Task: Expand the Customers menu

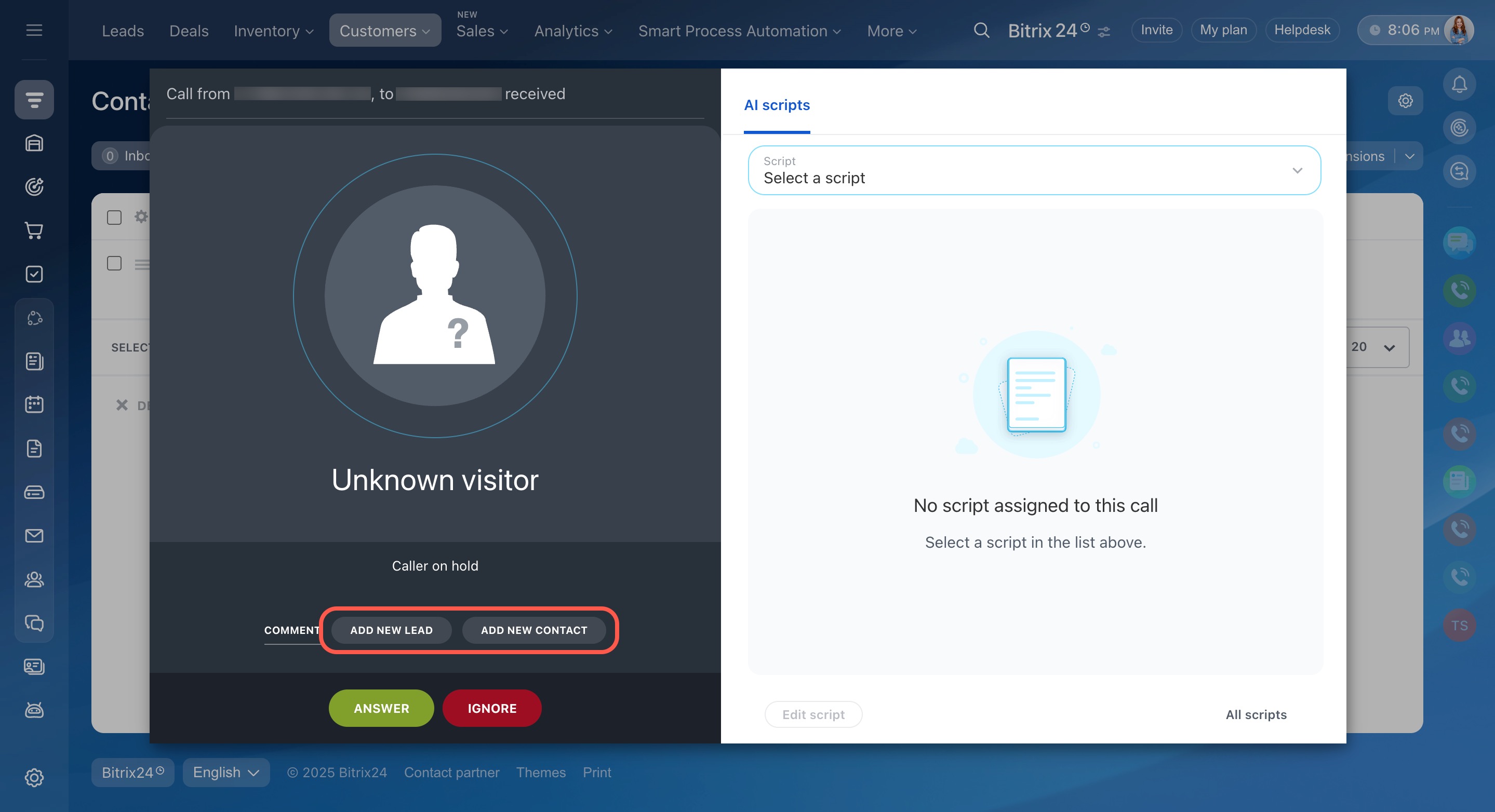Action: pyautogui.click(x=385, y=31)
